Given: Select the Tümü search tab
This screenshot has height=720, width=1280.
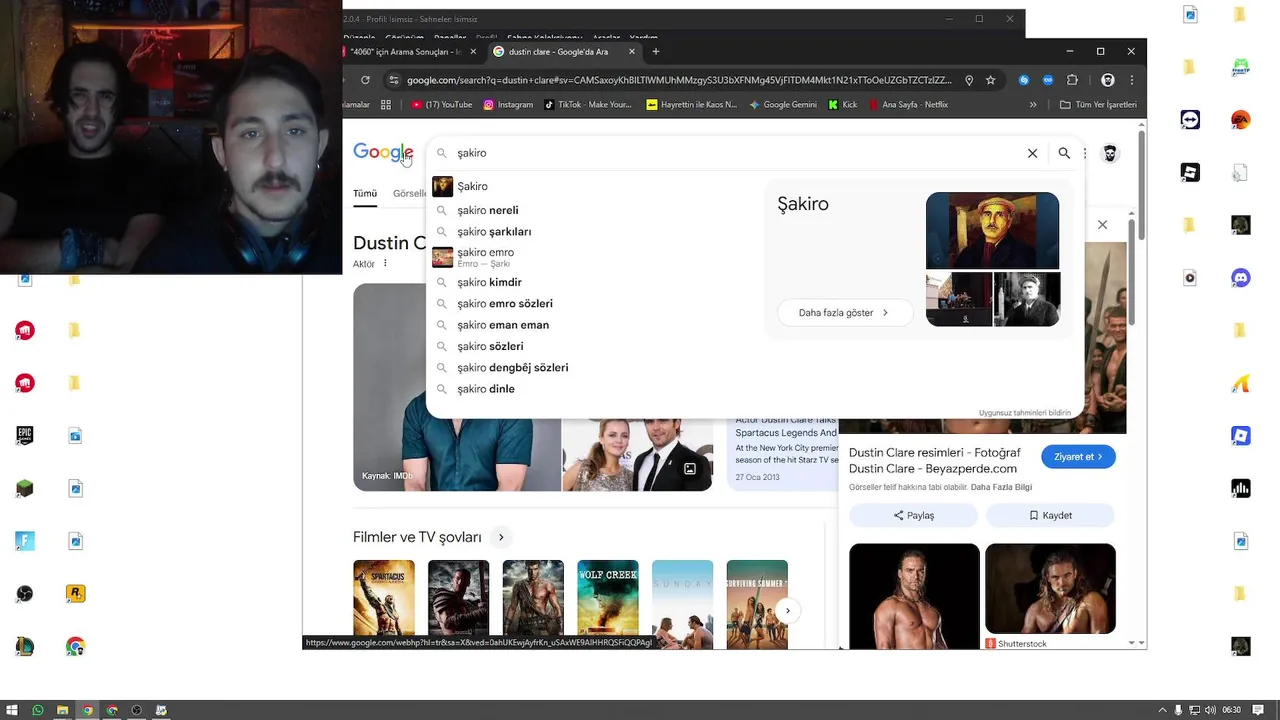Looking at the screenshot, I should pyautogui.click(x=365, y=193).
